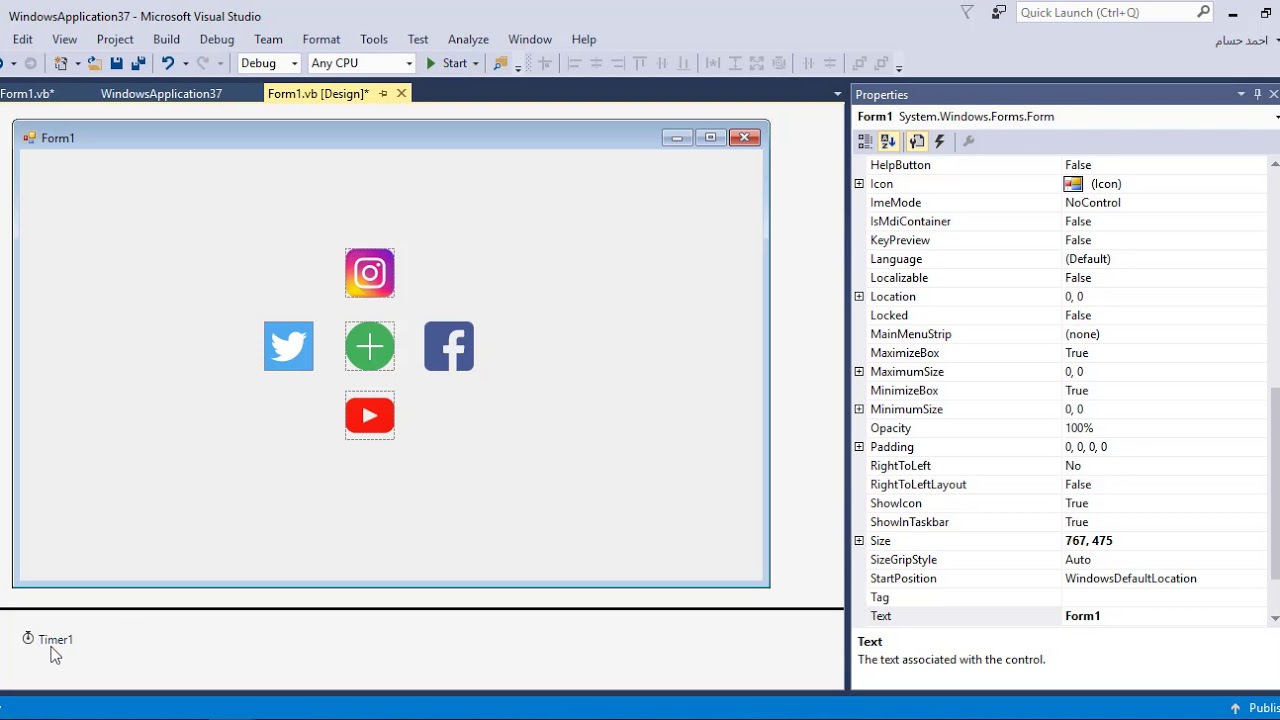The image size is (1280, 720).
Task: Toggle auto-hide pin on Properties panel
Action: 1257,94
